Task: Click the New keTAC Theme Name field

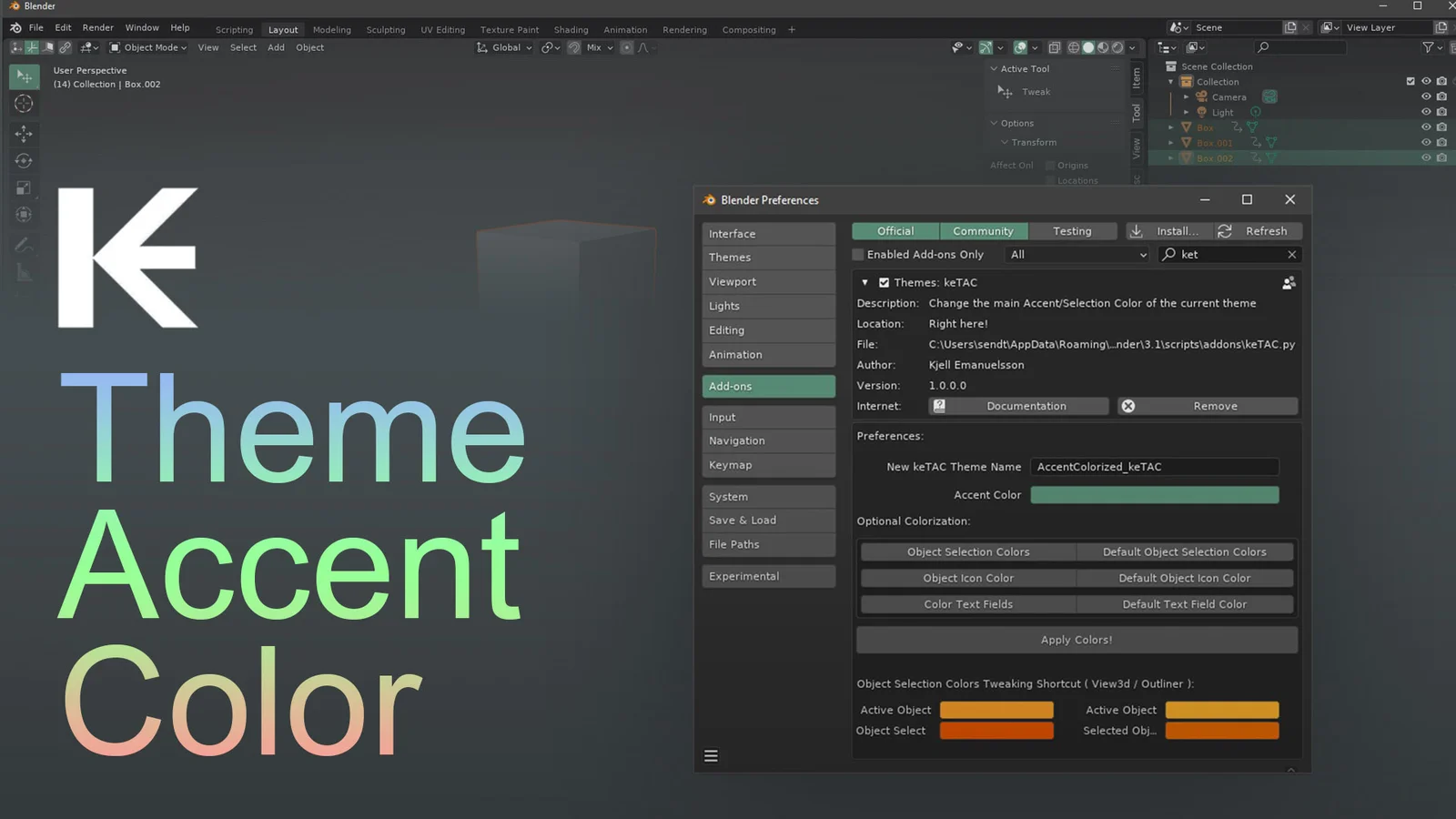Action: 1154,467
